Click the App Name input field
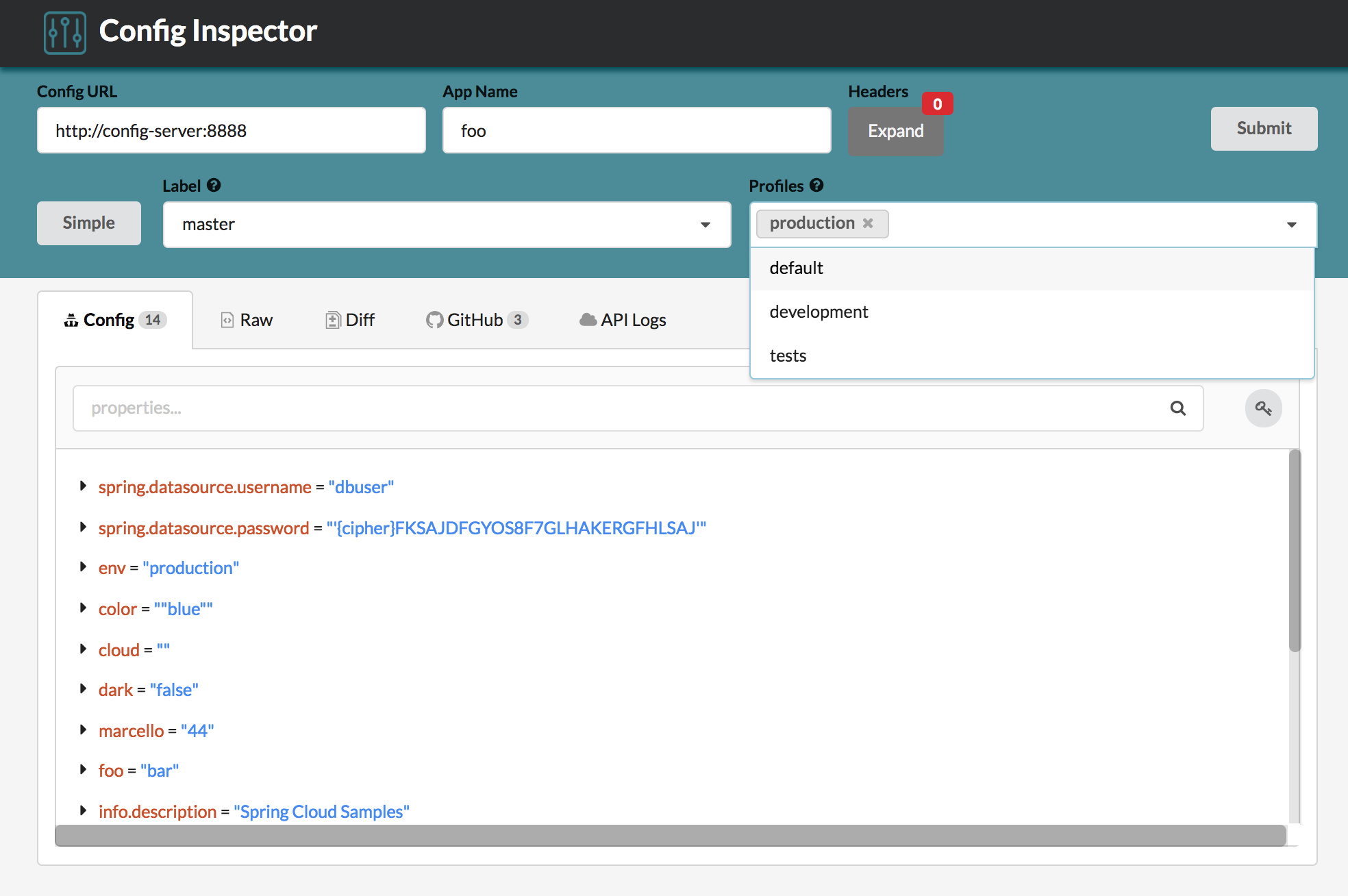The height and width of the screenshot is (896, 1348). coord(637,130)
